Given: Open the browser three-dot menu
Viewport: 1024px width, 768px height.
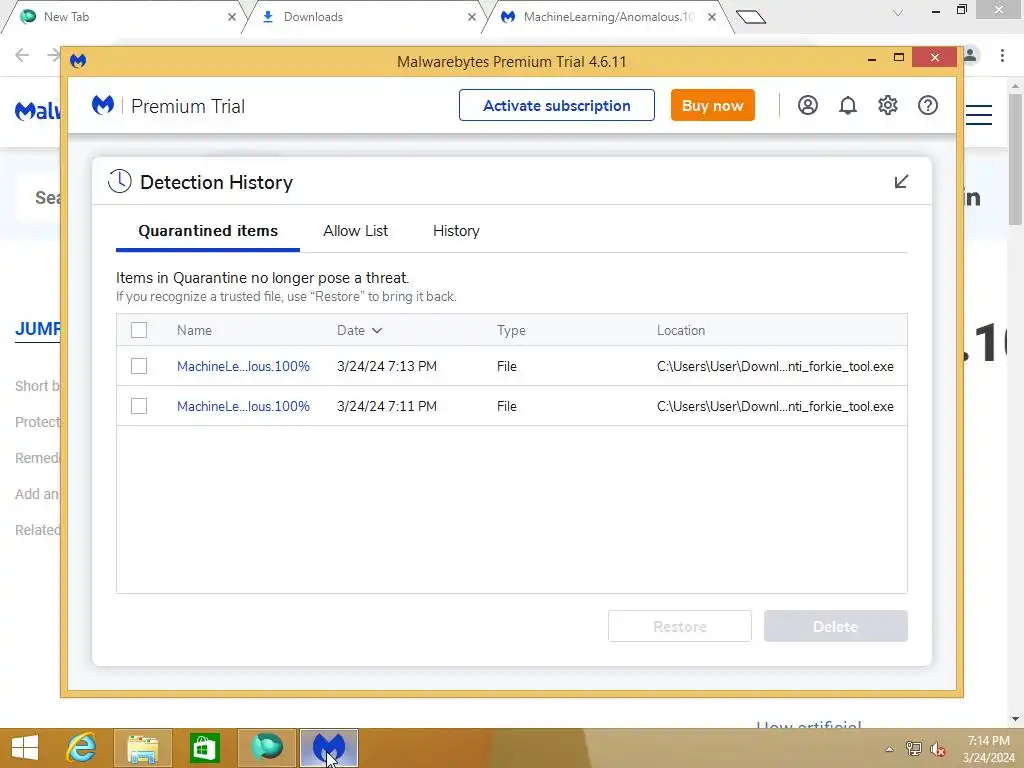Looking at the screenshot, I should click(x=1002, y=55).
